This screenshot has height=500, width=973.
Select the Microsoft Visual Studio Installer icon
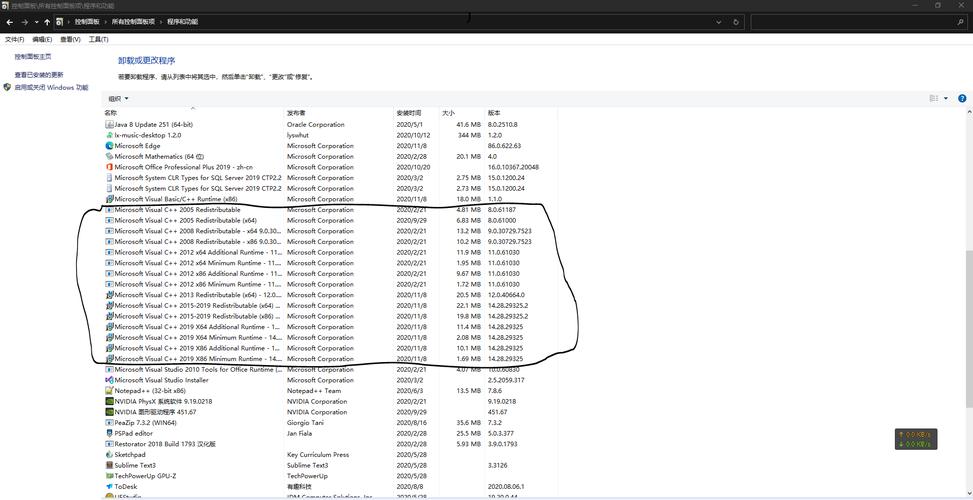109,380
